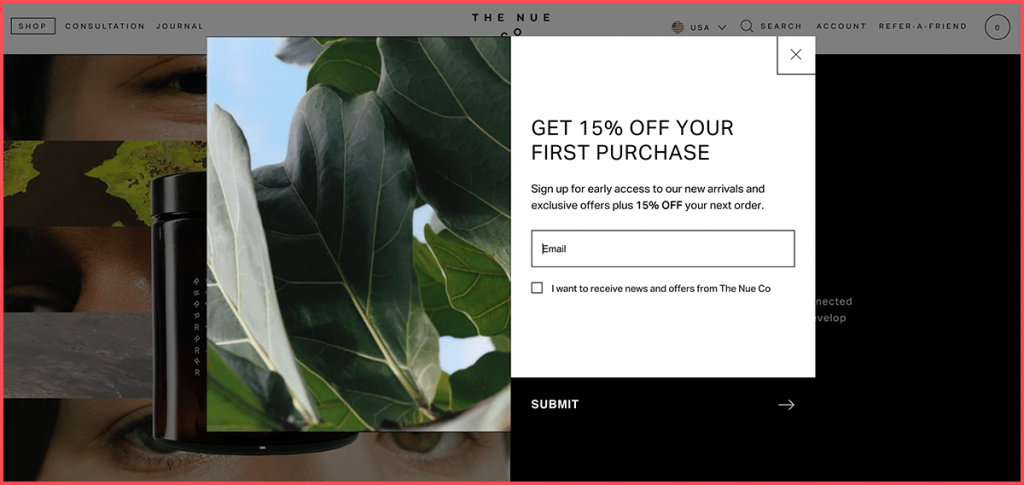Click the Submit button
This screenshot has height=485, width=1024.
[662, 405]
